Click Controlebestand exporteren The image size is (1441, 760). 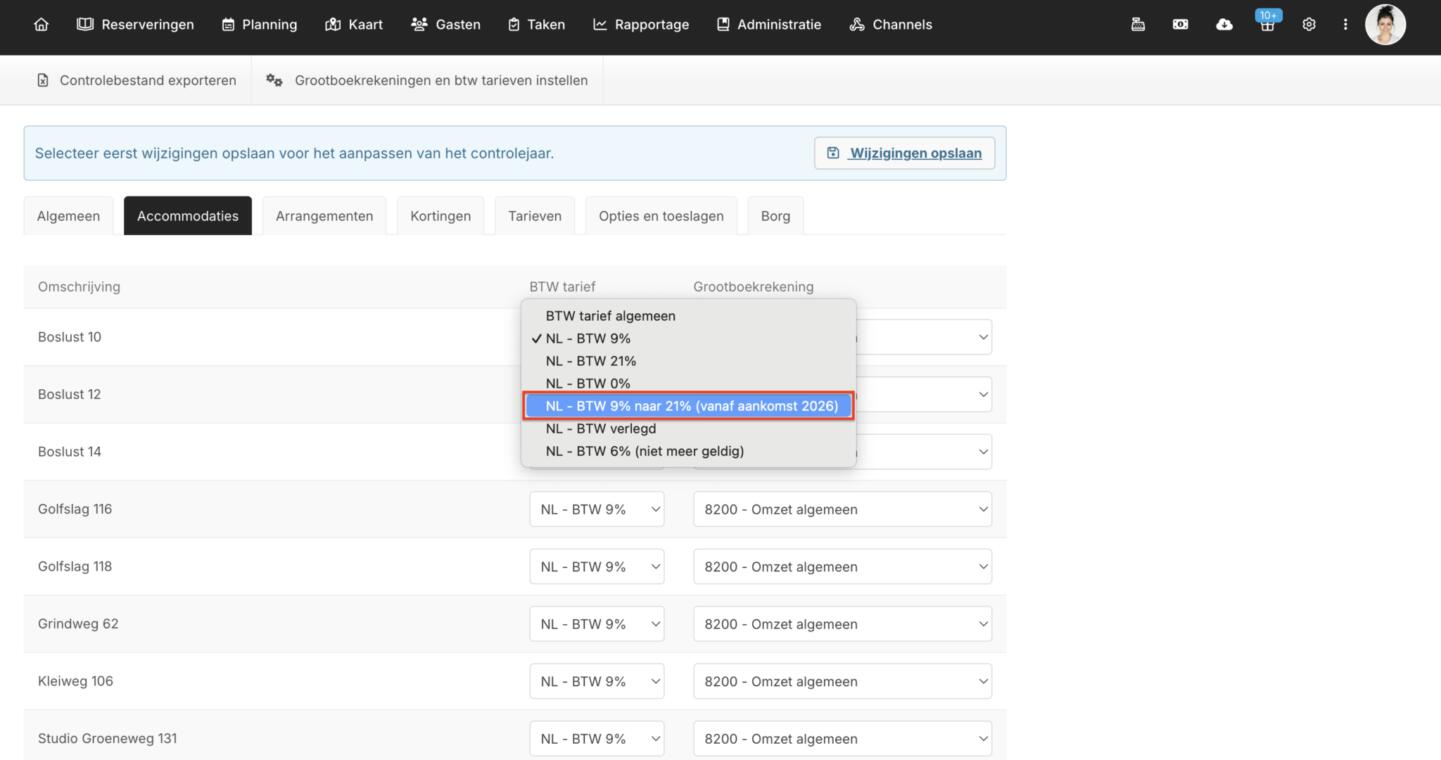137,80
